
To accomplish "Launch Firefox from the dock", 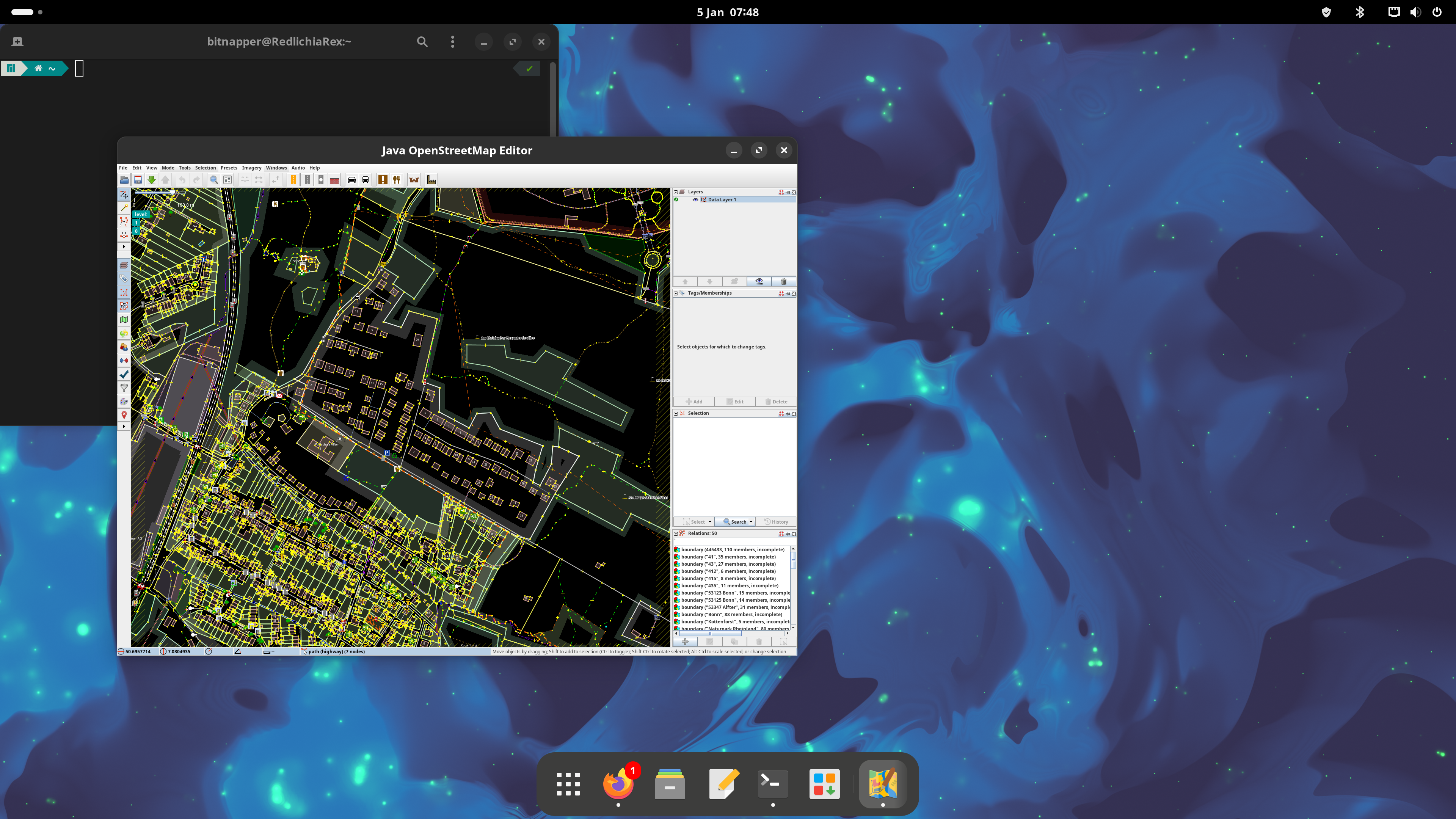I will (x=618, y=784).
